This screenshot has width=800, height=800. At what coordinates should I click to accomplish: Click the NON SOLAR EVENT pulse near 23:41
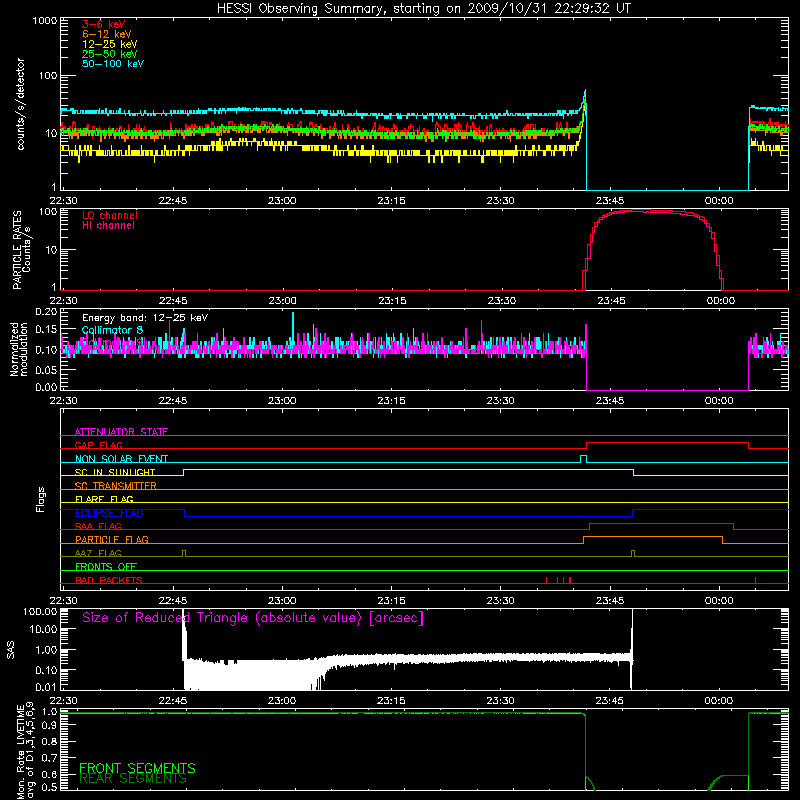[584, 459]
